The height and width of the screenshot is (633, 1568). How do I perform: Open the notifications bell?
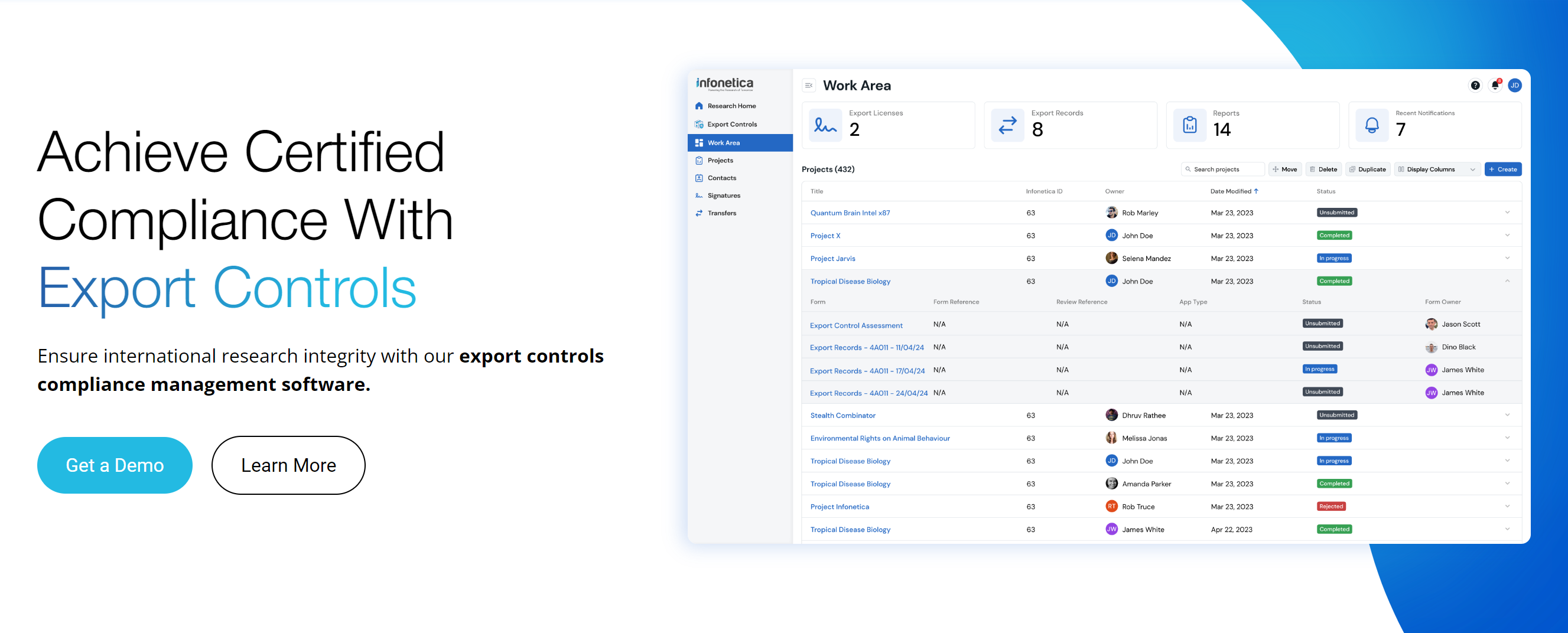1494,85
